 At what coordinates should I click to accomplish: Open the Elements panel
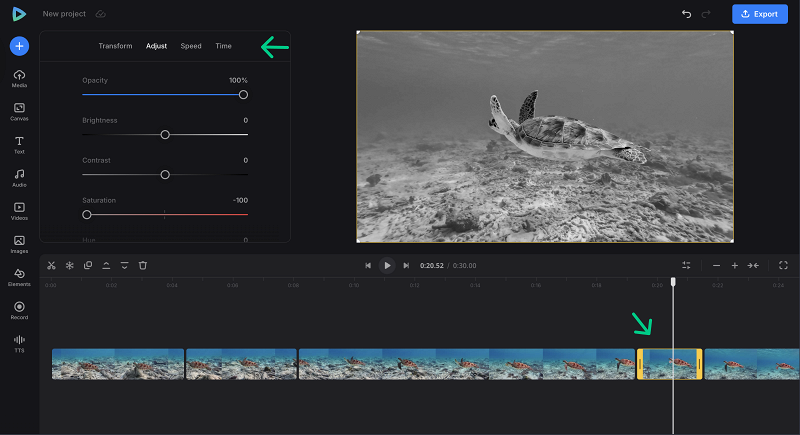19,277
